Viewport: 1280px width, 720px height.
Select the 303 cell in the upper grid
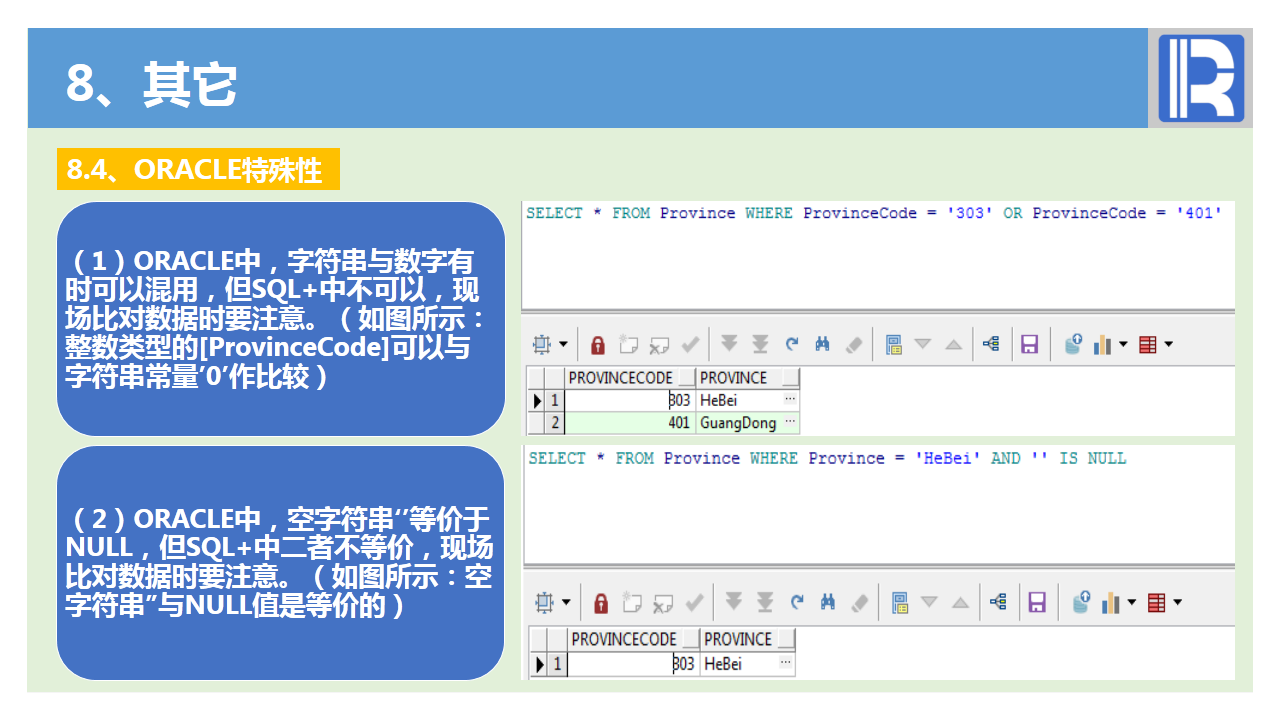tap(630, 400)
